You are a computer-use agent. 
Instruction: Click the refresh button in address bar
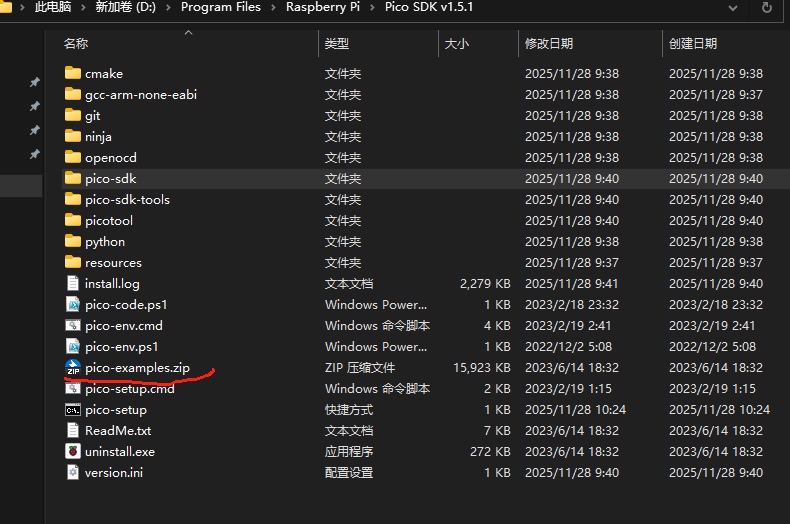pyautogui.click(x=767, y=8)
